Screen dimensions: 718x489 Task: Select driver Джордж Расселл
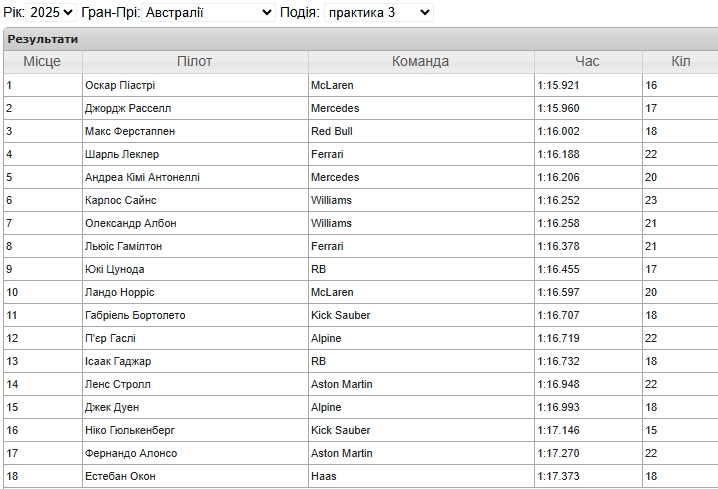pos(128,109)
